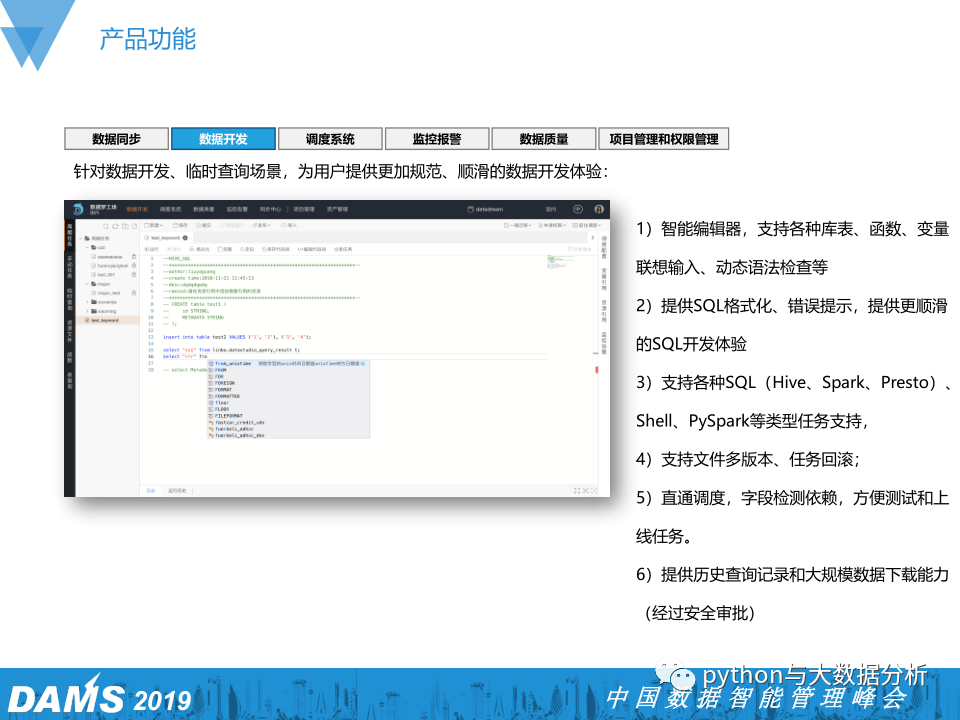Select the 调度系统 slide tab
Image resolution: width=960 pixels, height=720 pixels.
tap(330, 139)
